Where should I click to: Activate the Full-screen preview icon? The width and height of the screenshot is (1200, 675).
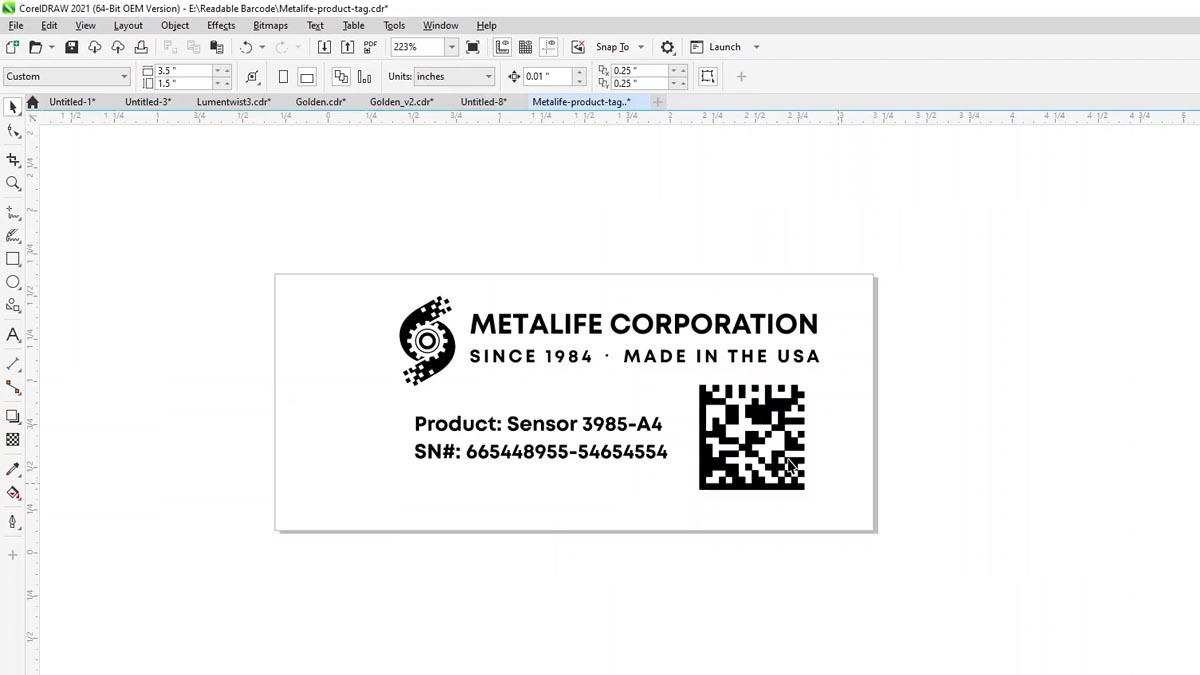(473, 46)
